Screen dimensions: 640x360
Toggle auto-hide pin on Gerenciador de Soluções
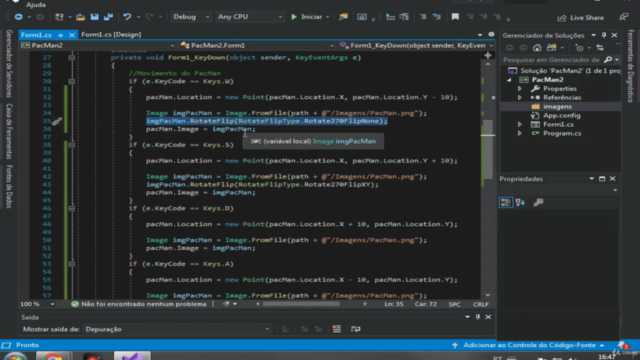tap(604, 36)
